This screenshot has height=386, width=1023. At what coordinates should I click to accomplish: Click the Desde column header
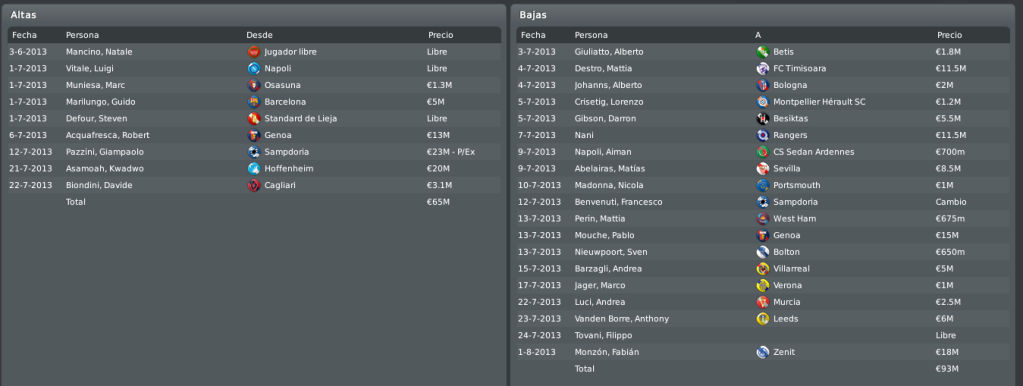coord(259,35)
